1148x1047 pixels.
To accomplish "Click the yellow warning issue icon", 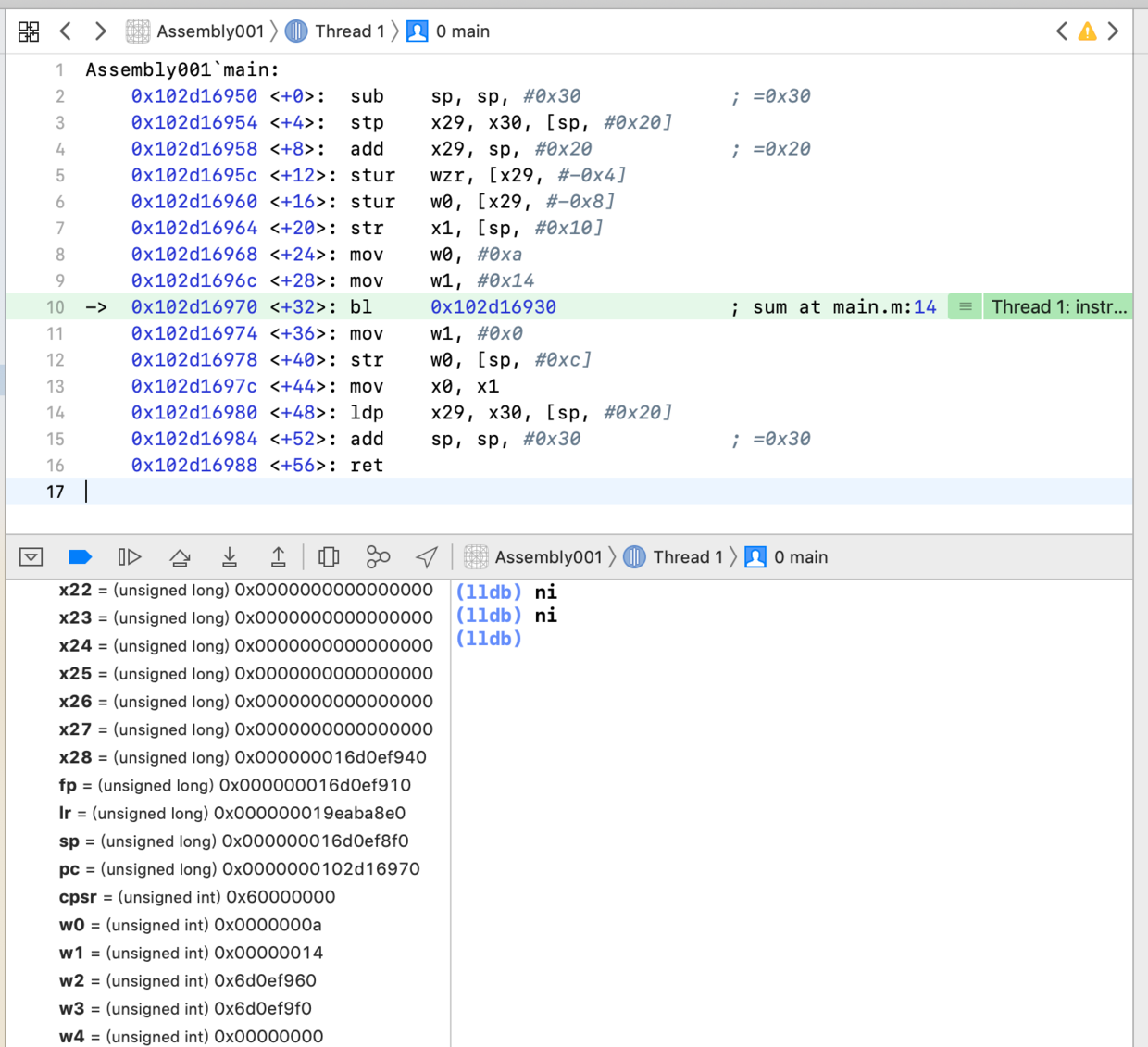I will tap(1088, 31).
